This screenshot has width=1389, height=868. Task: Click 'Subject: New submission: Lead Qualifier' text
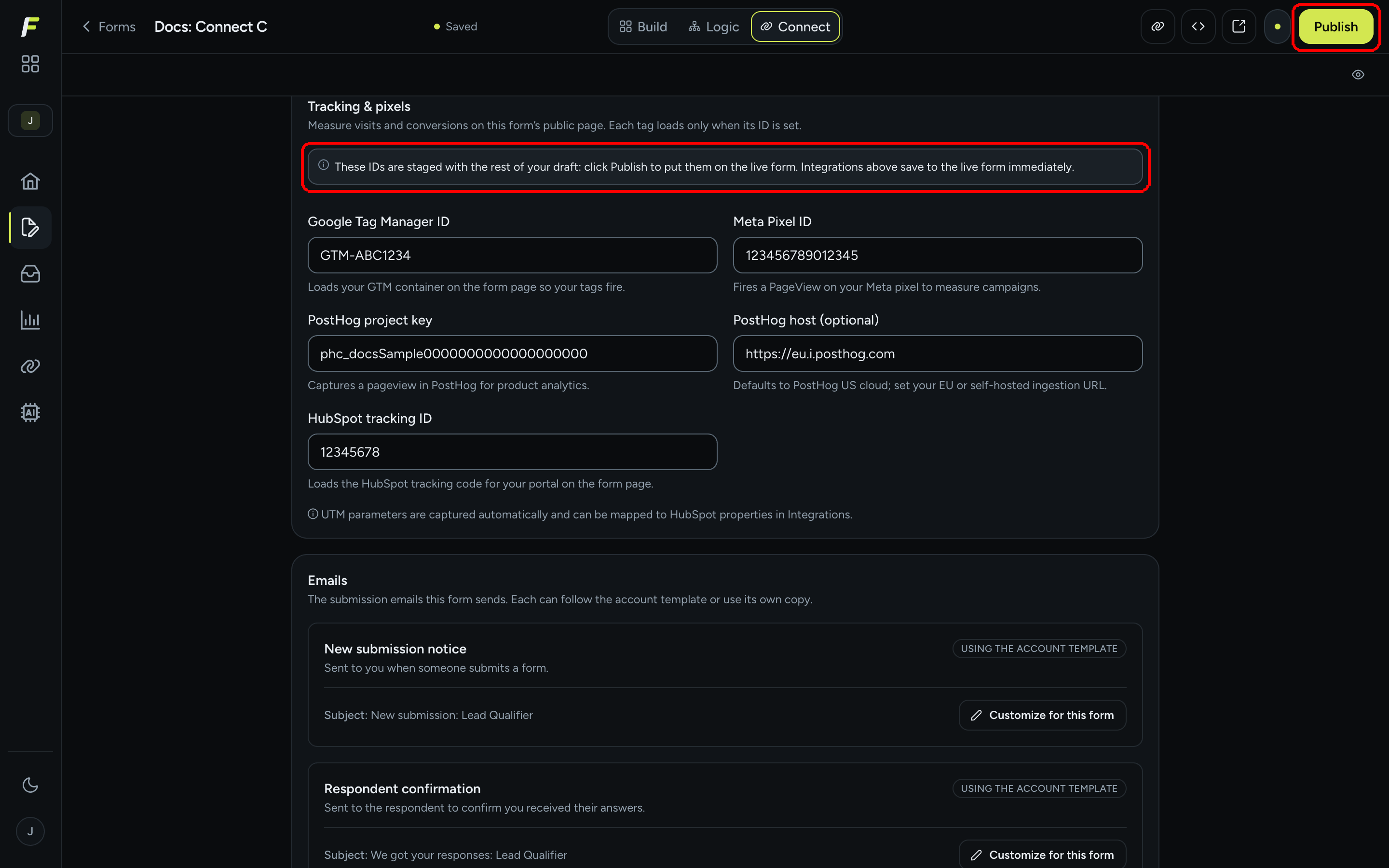[x=428, y=715]
